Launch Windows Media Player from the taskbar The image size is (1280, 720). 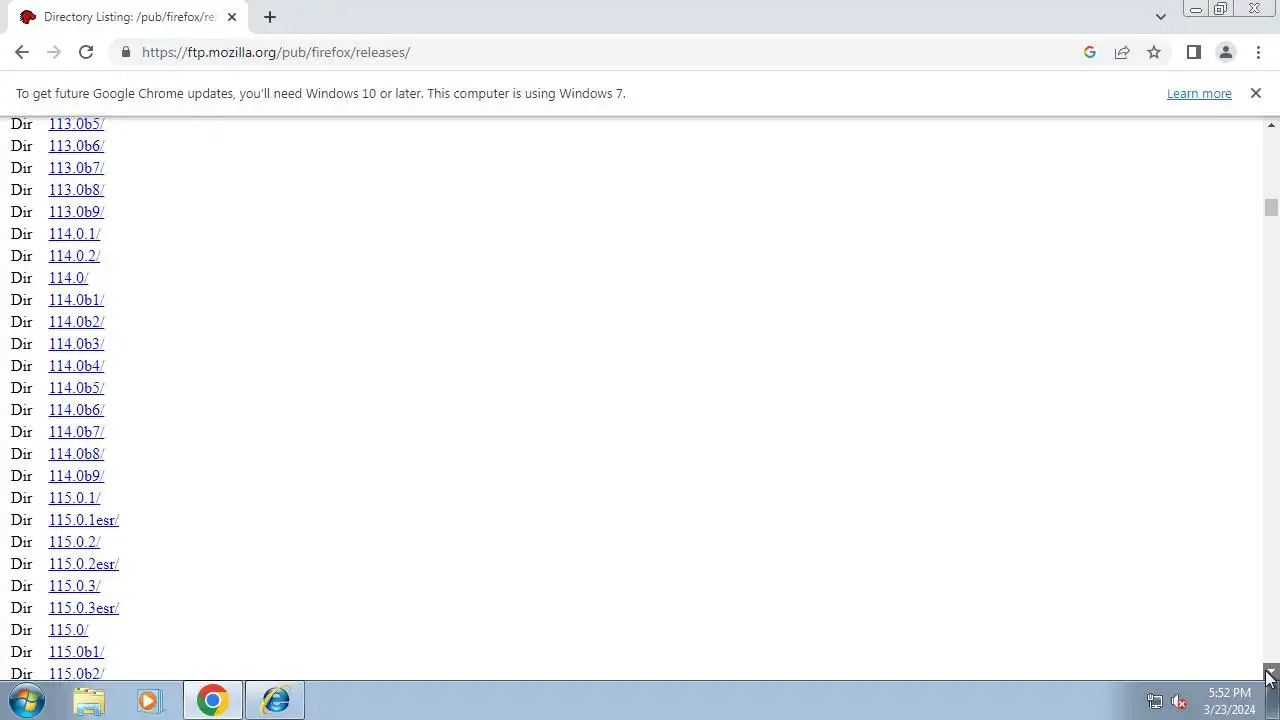(150, 701)
